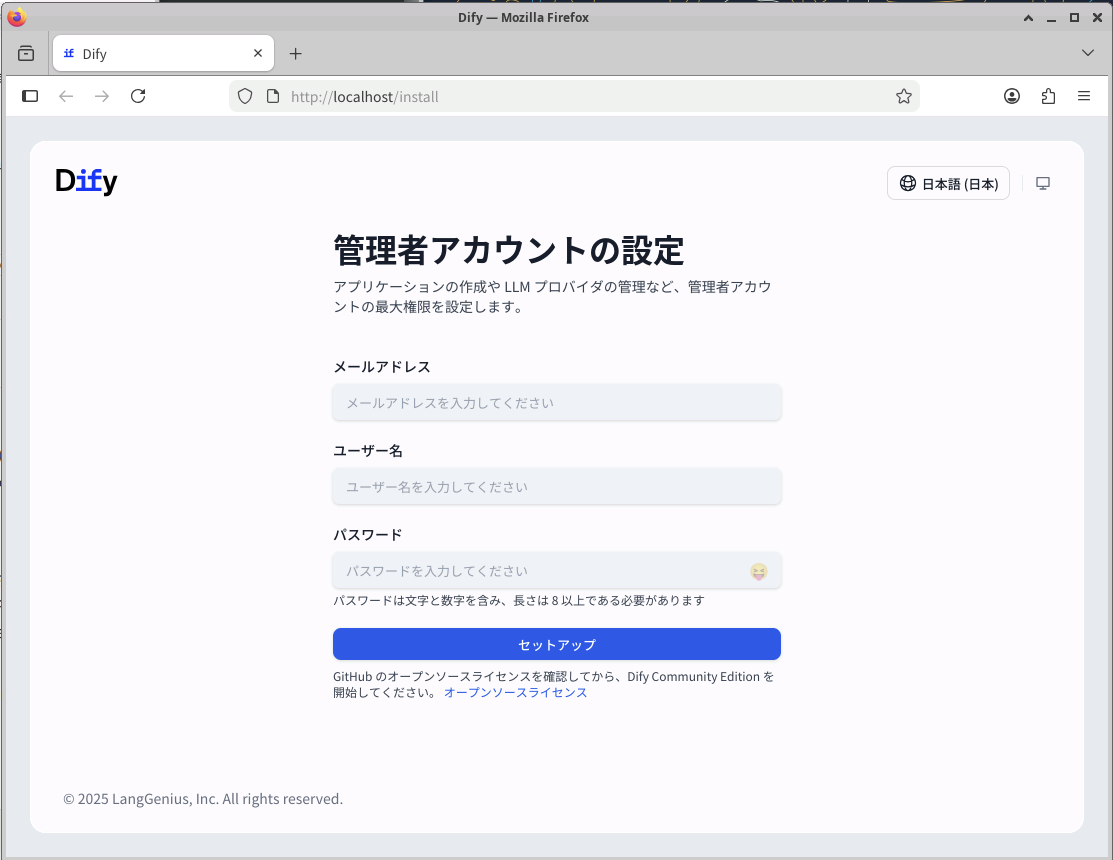The width and height of the screenshot is (1113, 860).
Task: Toggle password visibility via the emoji icon
Action: (x=759, y=570)
